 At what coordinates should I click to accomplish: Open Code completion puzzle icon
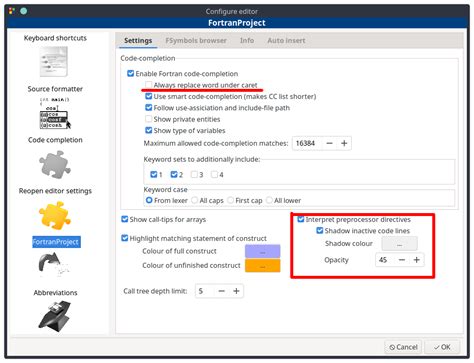pos(55,164)
